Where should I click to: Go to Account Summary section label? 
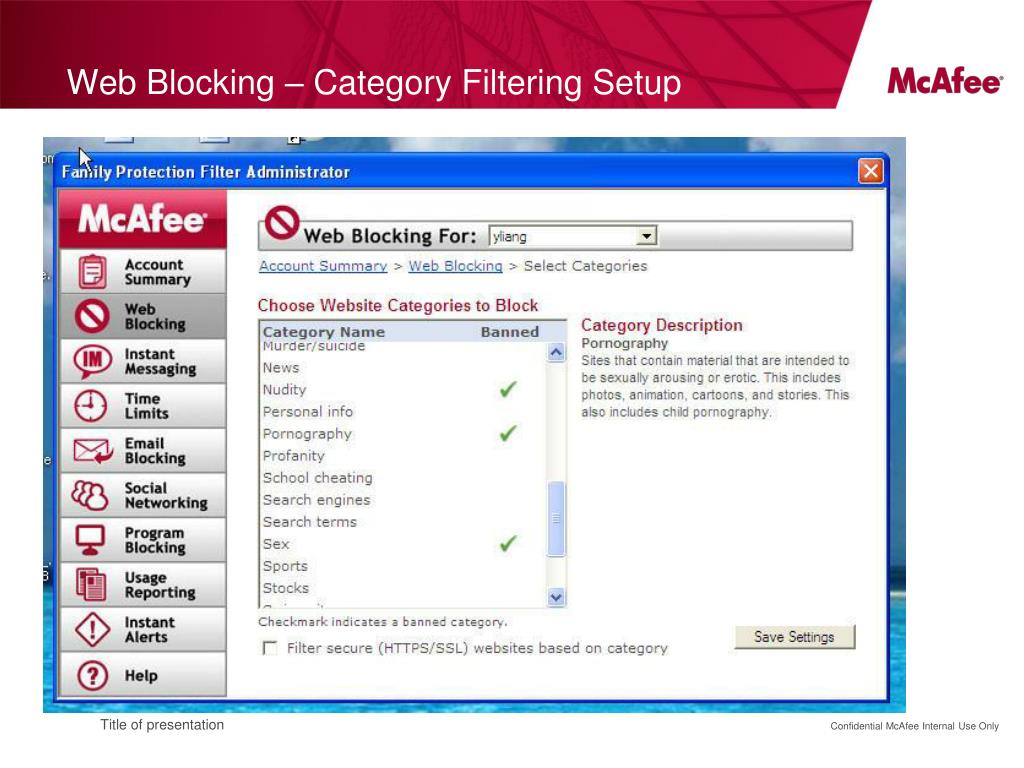(157, 272)
